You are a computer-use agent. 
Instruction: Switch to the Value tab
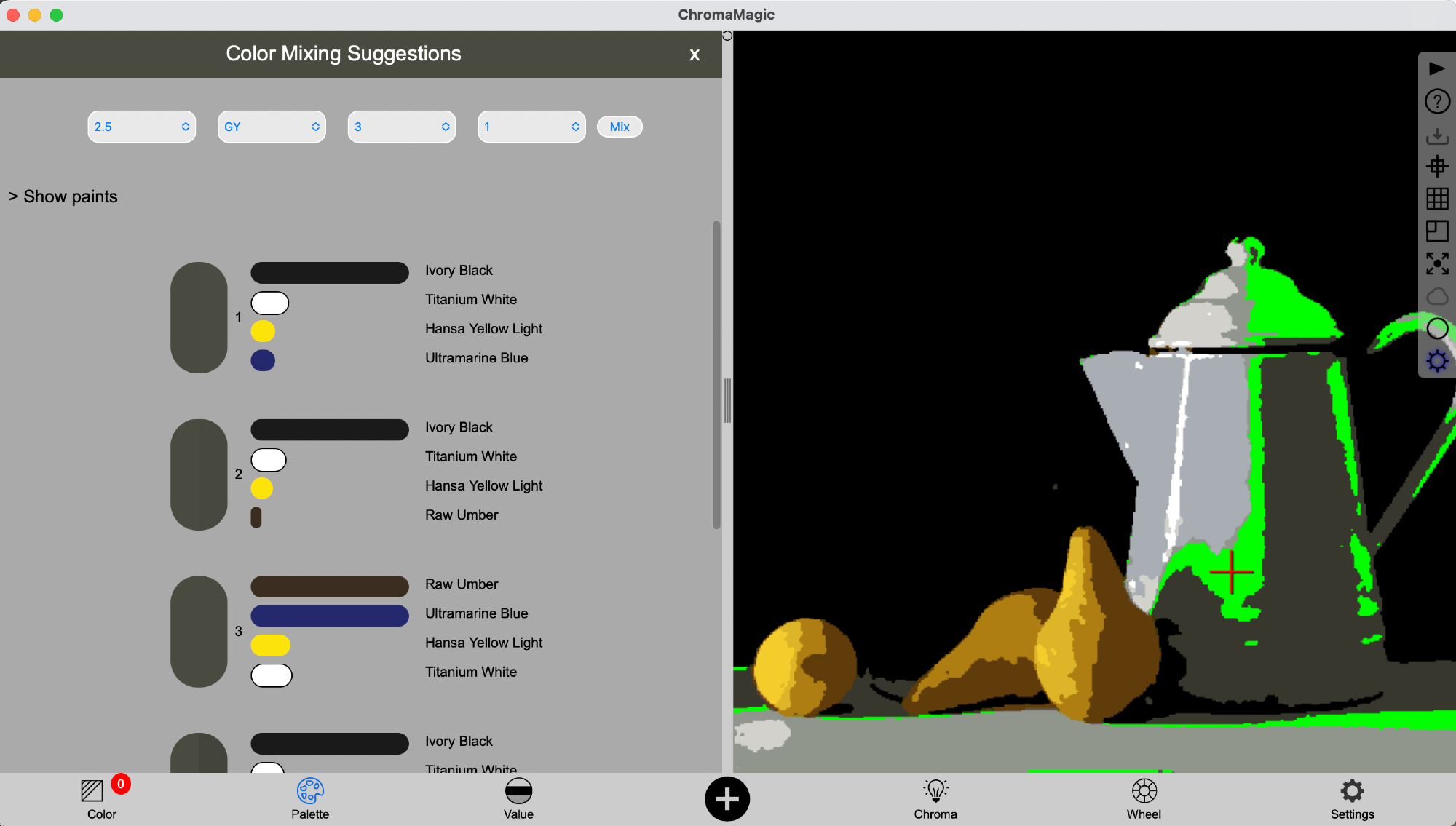tap(518, 798)
